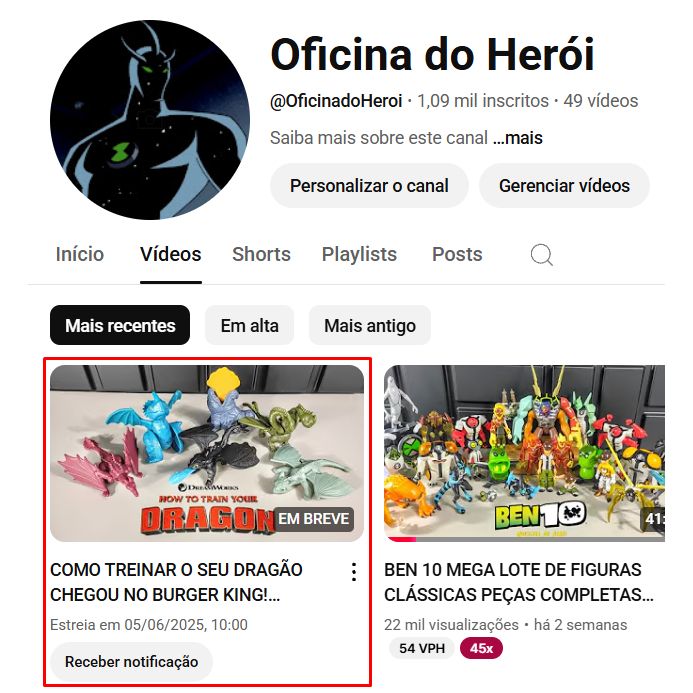Open the channel search magnifier icon
The height and width of the screenshot is (693, 693).
tap(541, 255)
